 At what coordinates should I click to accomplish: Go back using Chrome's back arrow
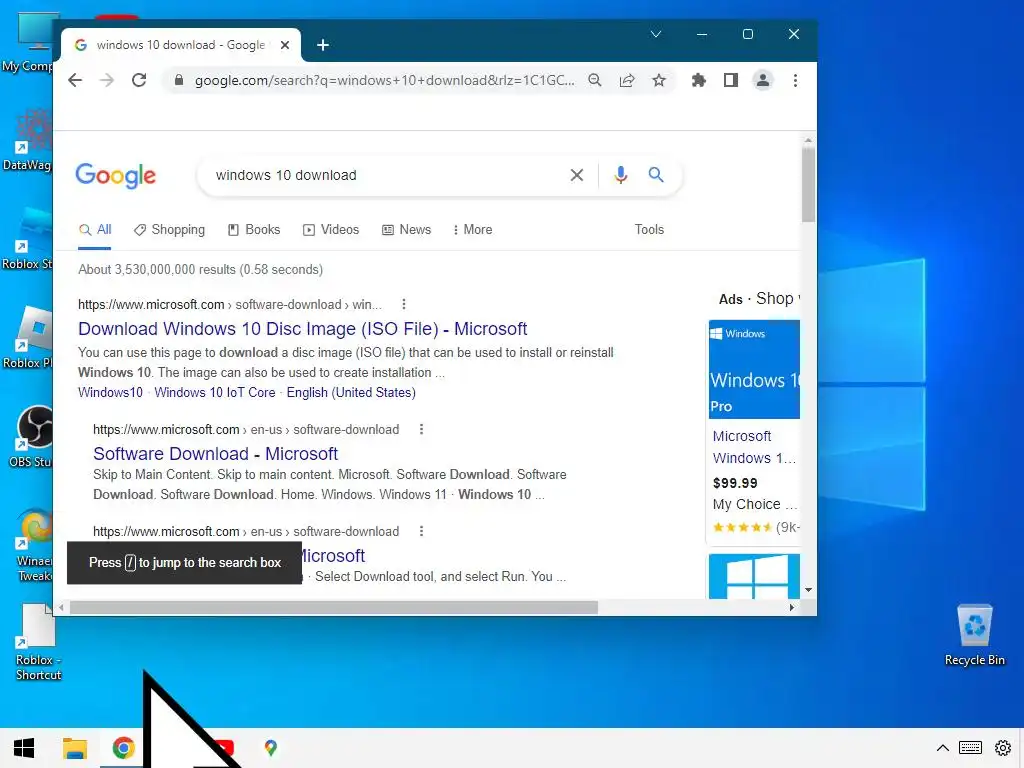[x=75, y=80]
